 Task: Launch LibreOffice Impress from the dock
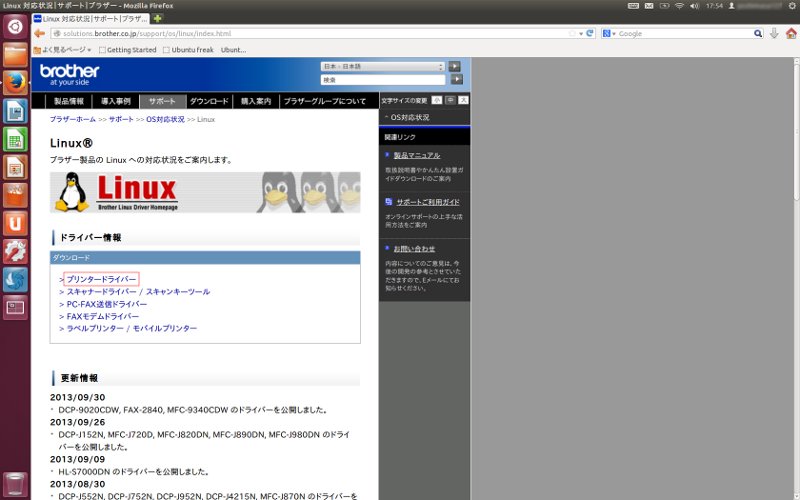[x=15, y=167]
